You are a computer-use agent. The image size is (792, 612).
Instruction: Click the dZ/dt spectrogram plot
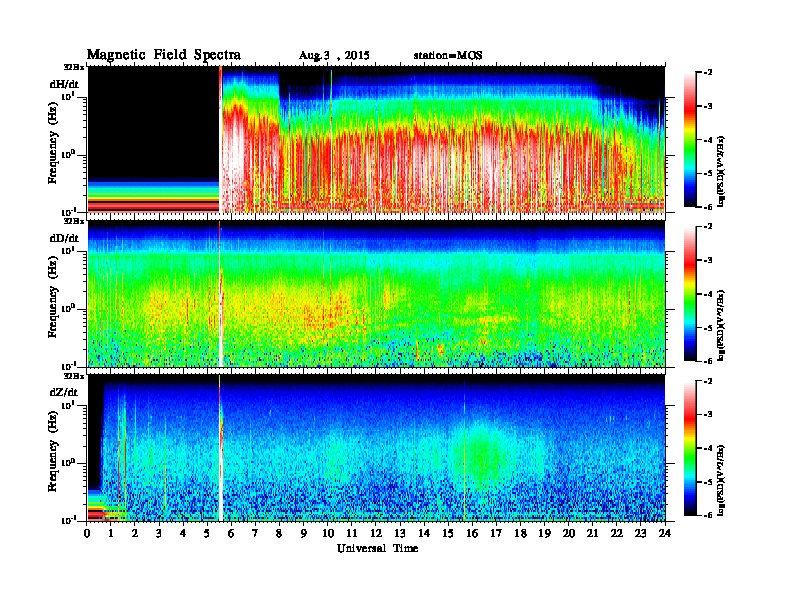click(x=376, y=447)
